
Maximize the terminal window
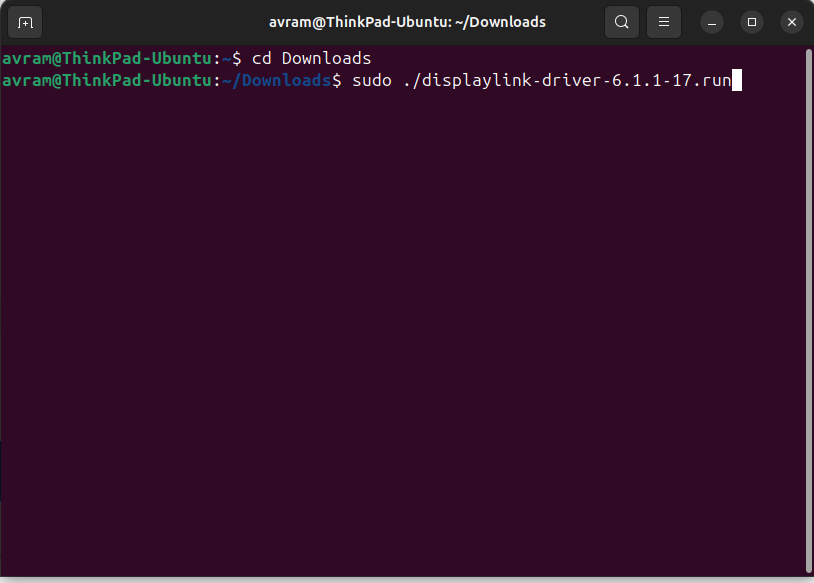[x=752, y=22]
